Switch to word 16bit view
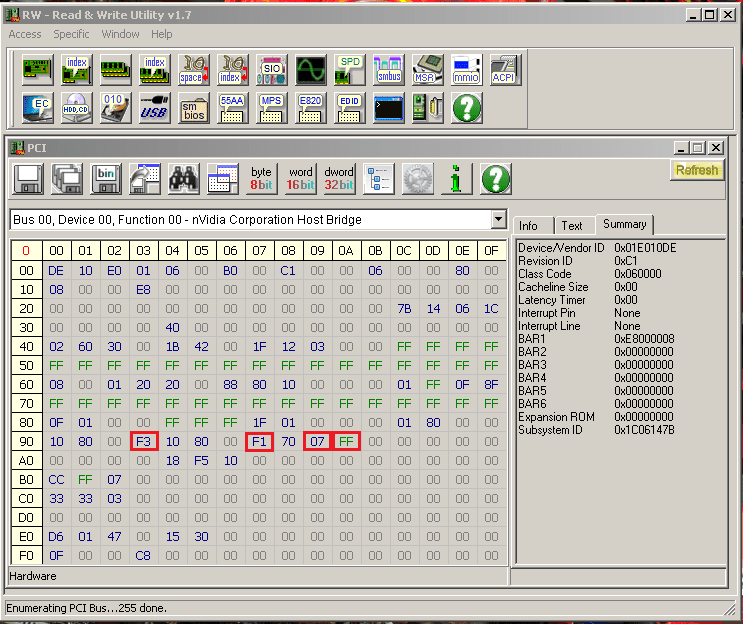This screenshot has width=743, height=624. (300, 178)
